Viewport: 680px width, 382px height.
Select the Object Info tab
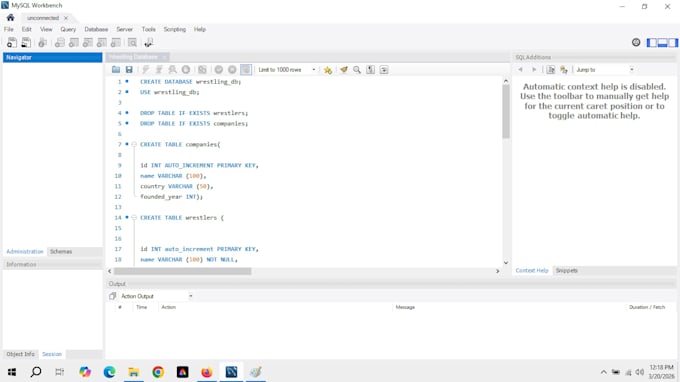pos(20,354)
